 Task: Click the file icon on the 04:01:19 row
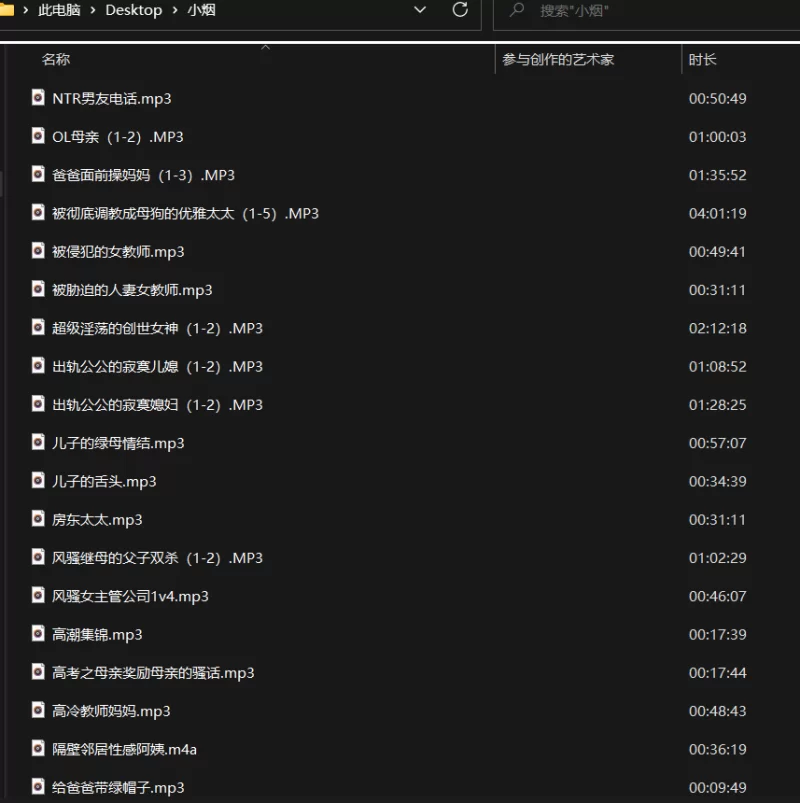tap(38, 212)
